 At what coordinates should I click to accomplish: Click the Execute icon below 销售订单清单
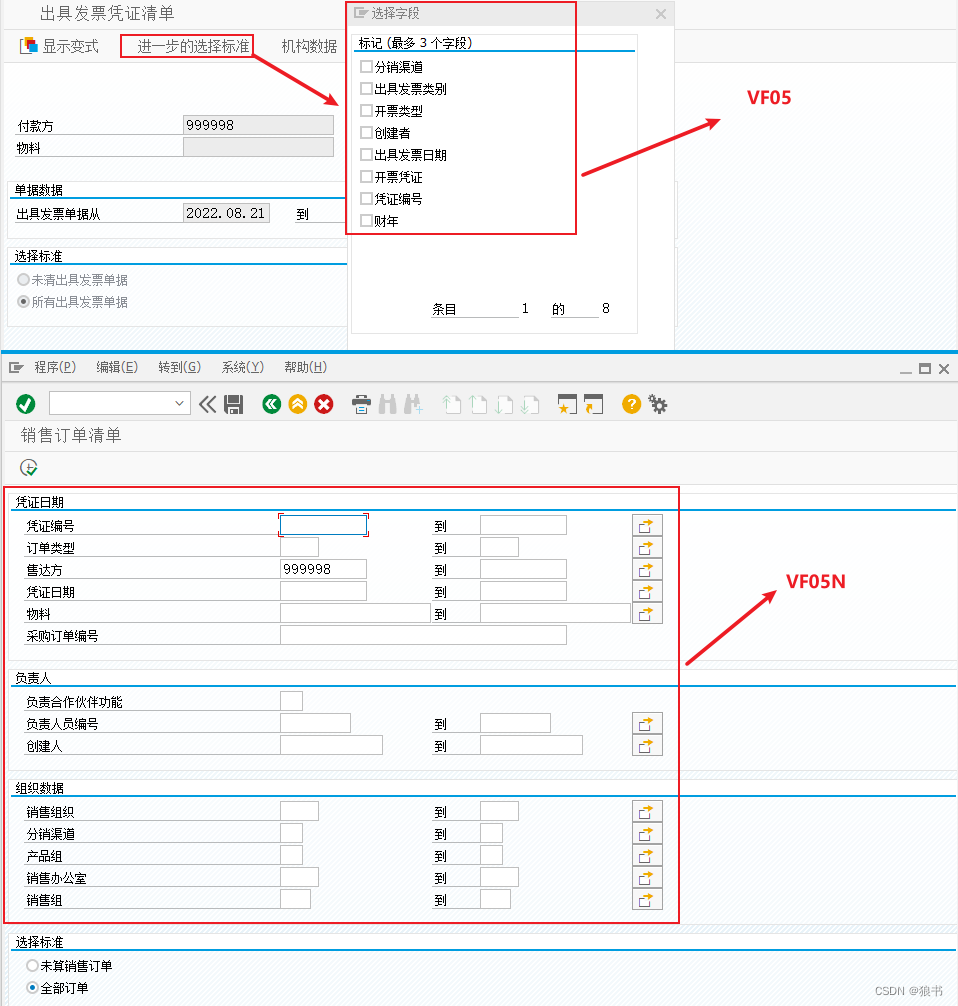click(x=28, y=467)
